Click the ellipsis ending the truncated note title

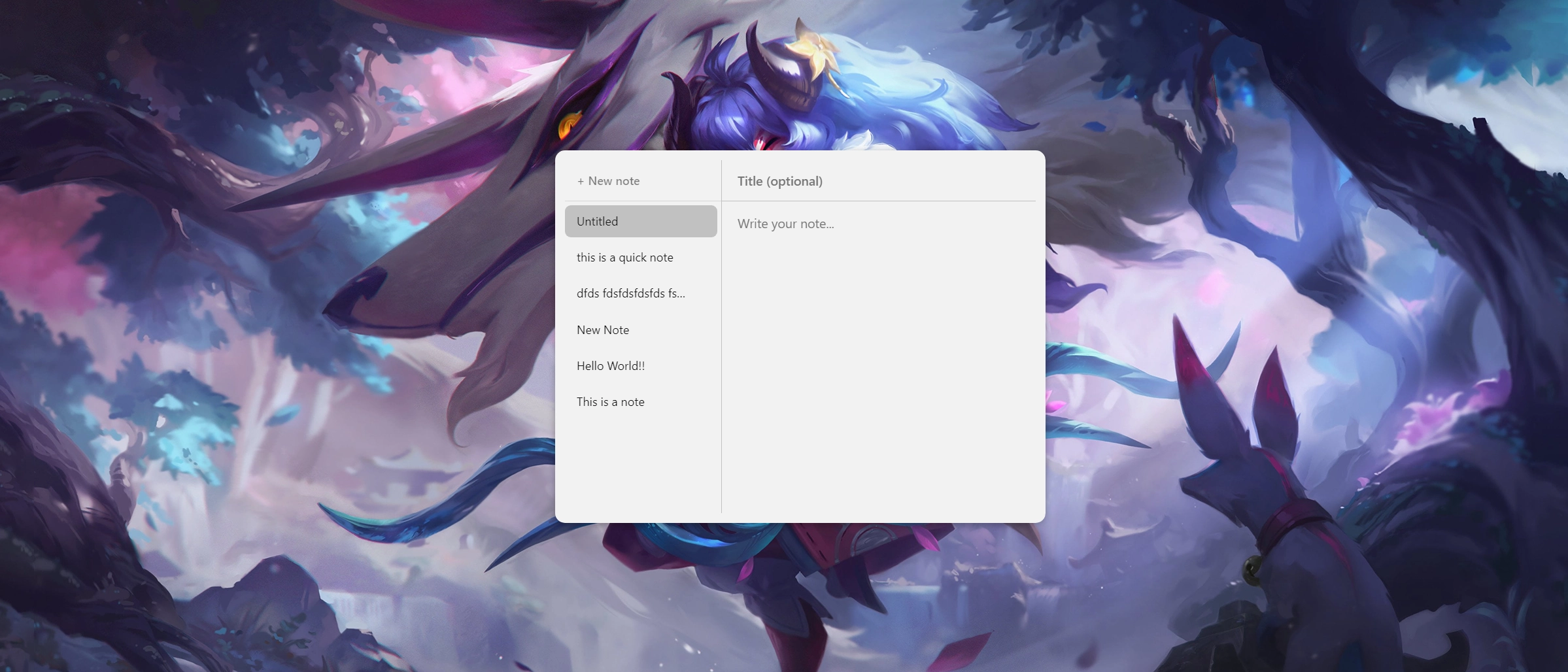click(681, 294)
